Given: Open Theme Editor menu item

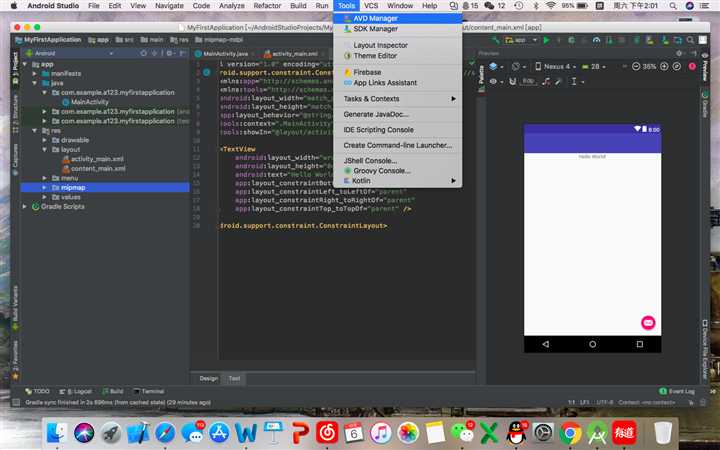Looking at the screenshot, I should pyautogui.click(x=397, y=56).
